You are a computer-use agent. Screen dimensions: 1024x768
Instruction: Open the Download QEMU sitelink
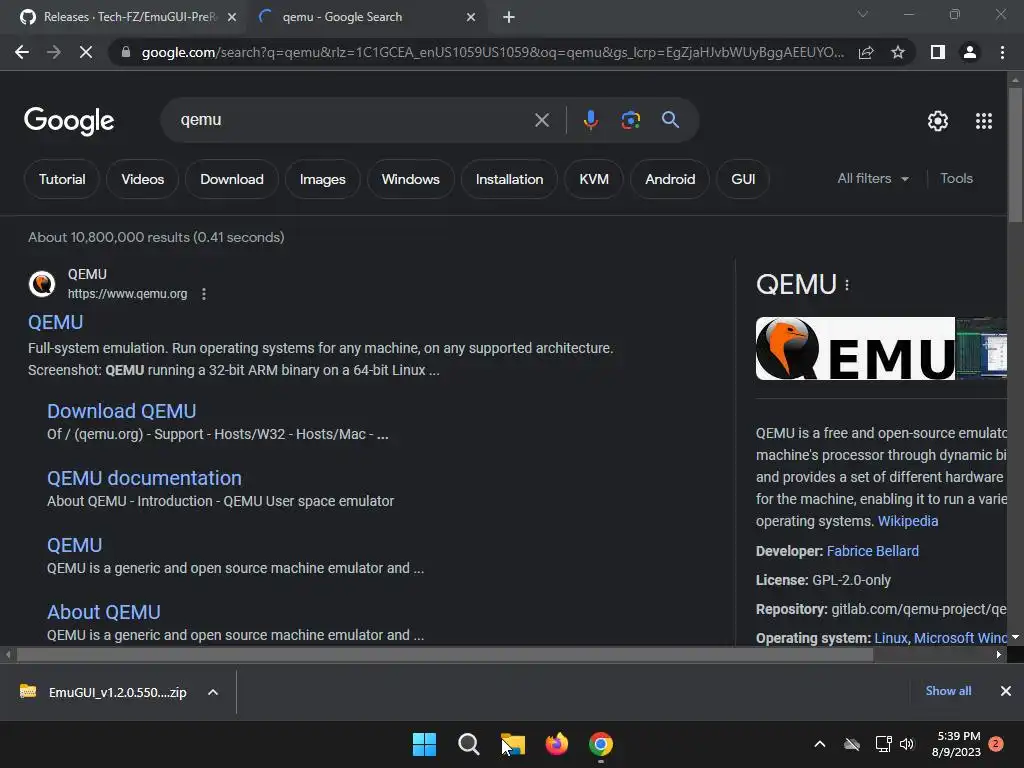[x=121, y=411]
